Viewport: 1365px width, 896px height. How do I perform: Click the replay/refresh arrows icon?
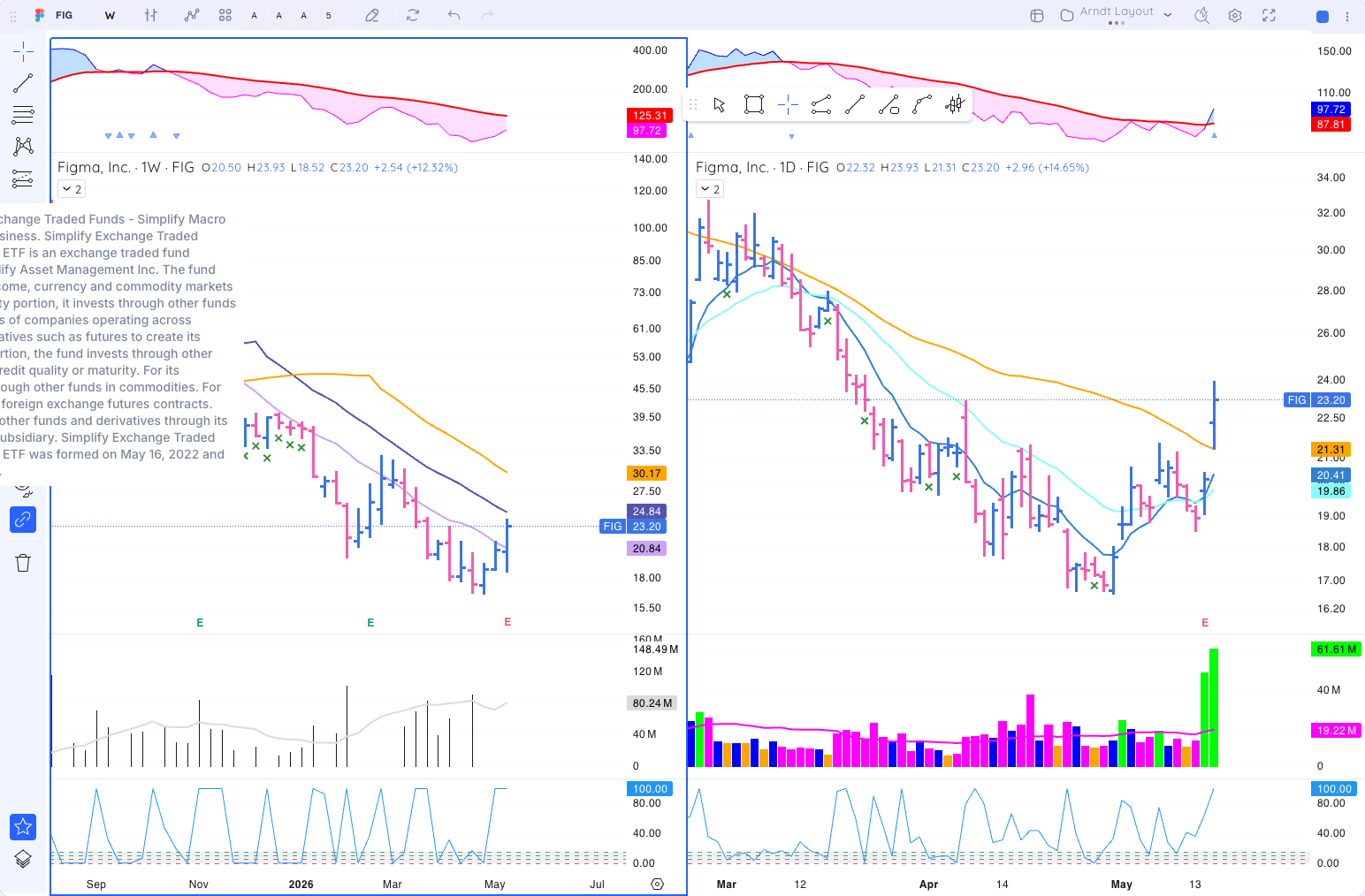tap(413, 15)
